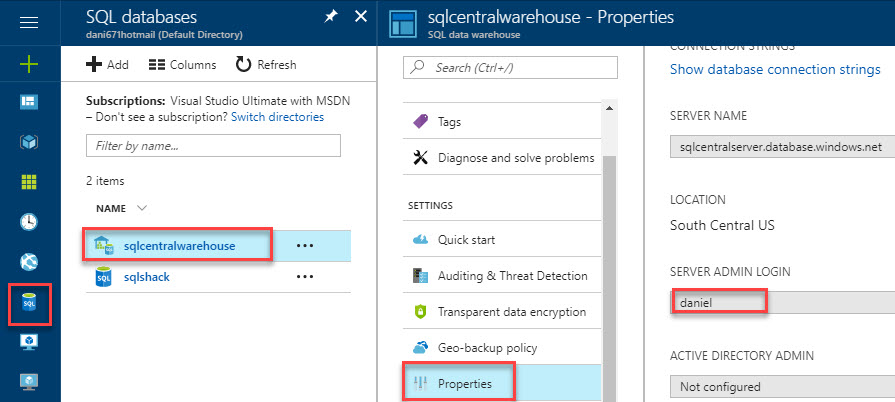Image resolution: width=895 pixels, height=402 pixels.
Task: Open Dashboard icon in left sidebar
Action: [29, 103]
